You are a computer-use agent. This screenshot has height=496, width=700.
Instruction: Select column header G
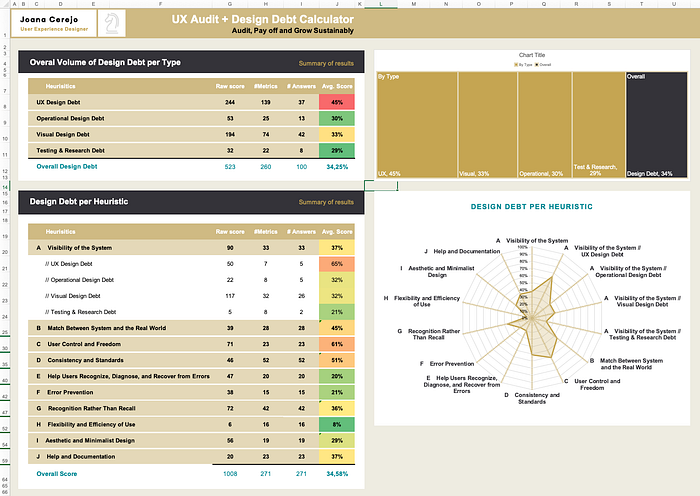[x=230, y=4]
